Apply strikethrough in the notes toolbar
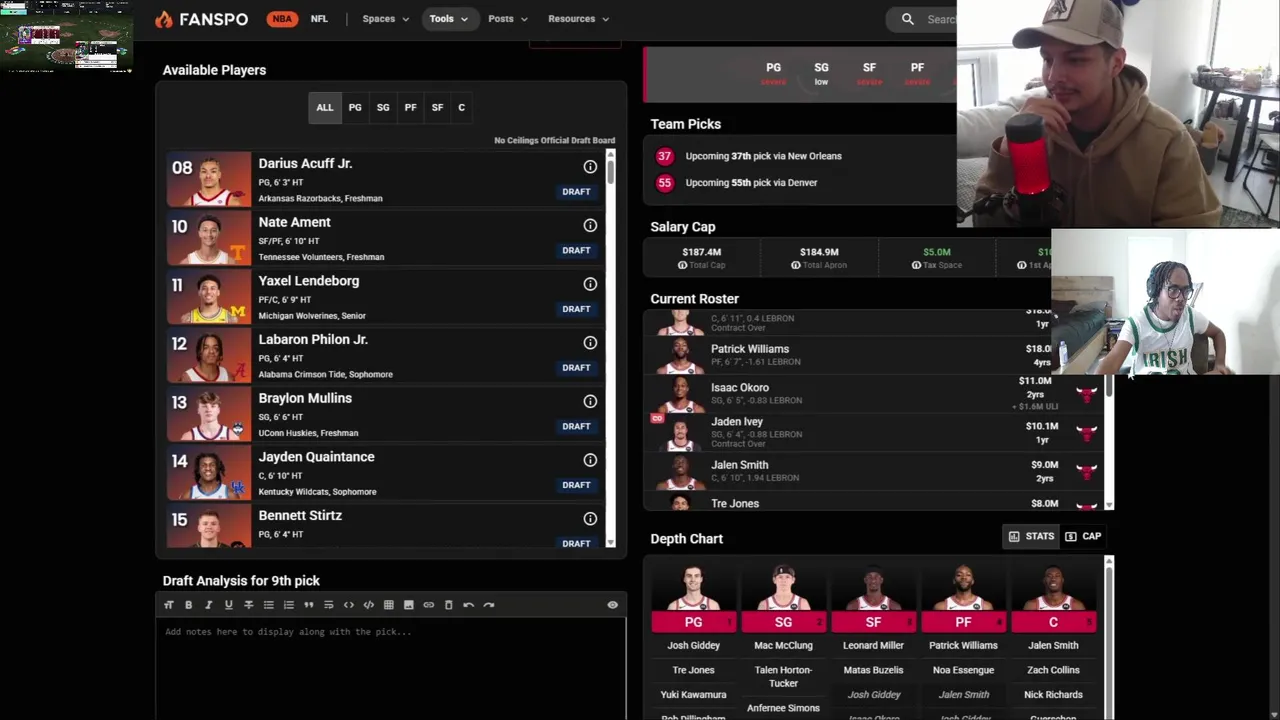Viewport: 1280px width, 720px height. [x=248, y=605]
